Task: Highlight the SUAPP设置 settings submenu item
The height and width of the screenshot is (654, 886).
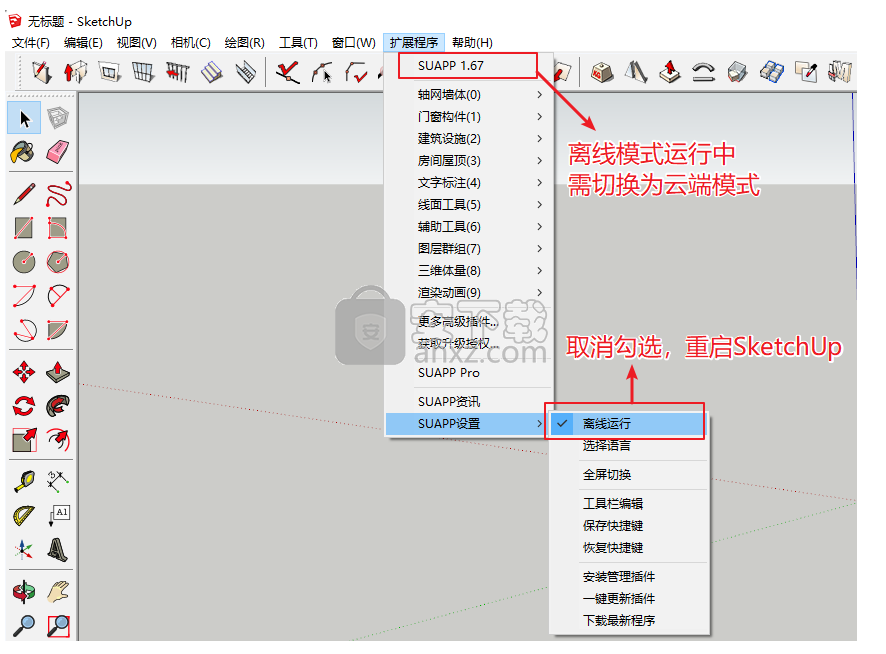Action: click(469, 423)
